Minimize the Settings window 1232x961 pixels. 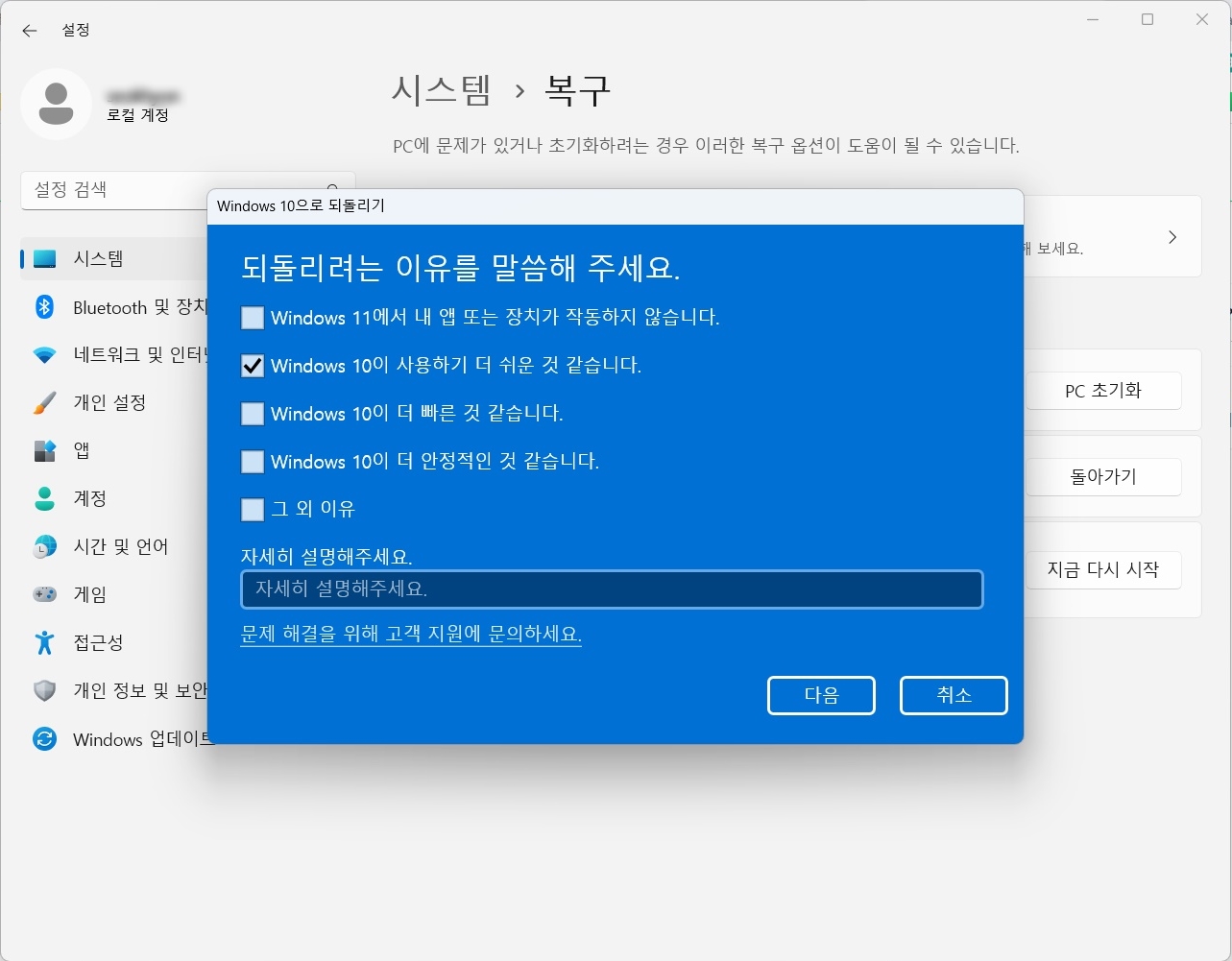coord(1093,19)
